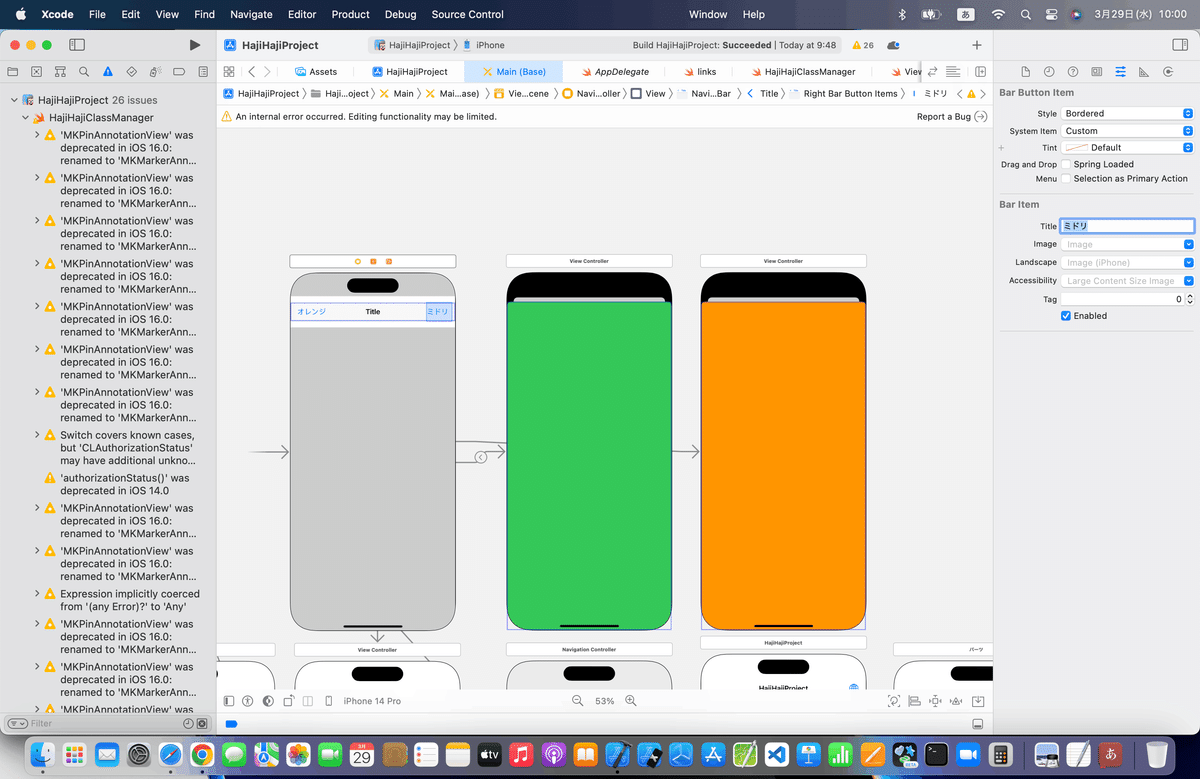Open the debug navigator

click(156, 72)
